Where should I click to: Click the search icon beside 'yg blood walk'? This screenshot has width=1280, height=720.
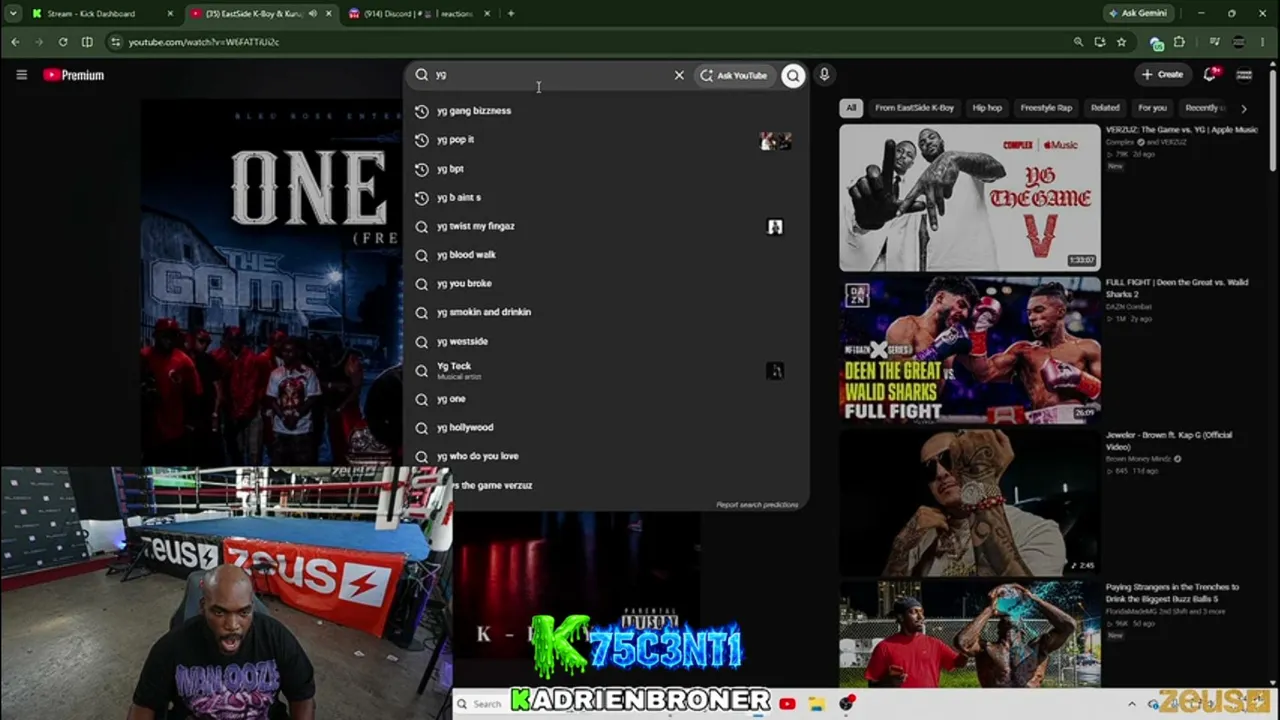click(x=422, y=255)
